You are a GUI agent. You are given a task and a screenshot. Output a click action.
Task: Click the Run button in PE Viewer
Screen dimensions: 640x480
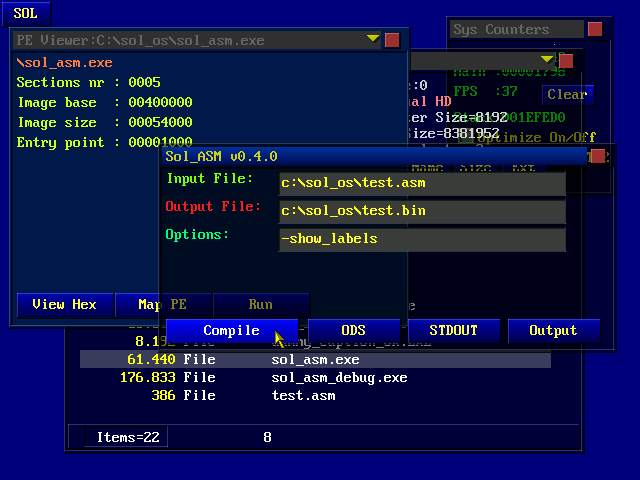(260, 304)
